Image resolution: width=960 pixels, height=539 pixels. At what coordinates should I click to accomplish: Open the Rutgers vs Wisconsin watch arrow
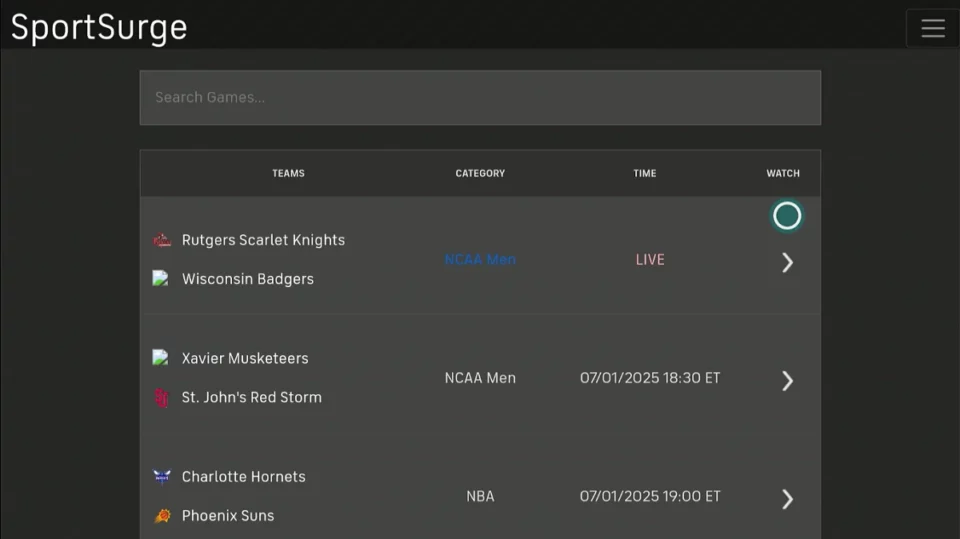787,263
